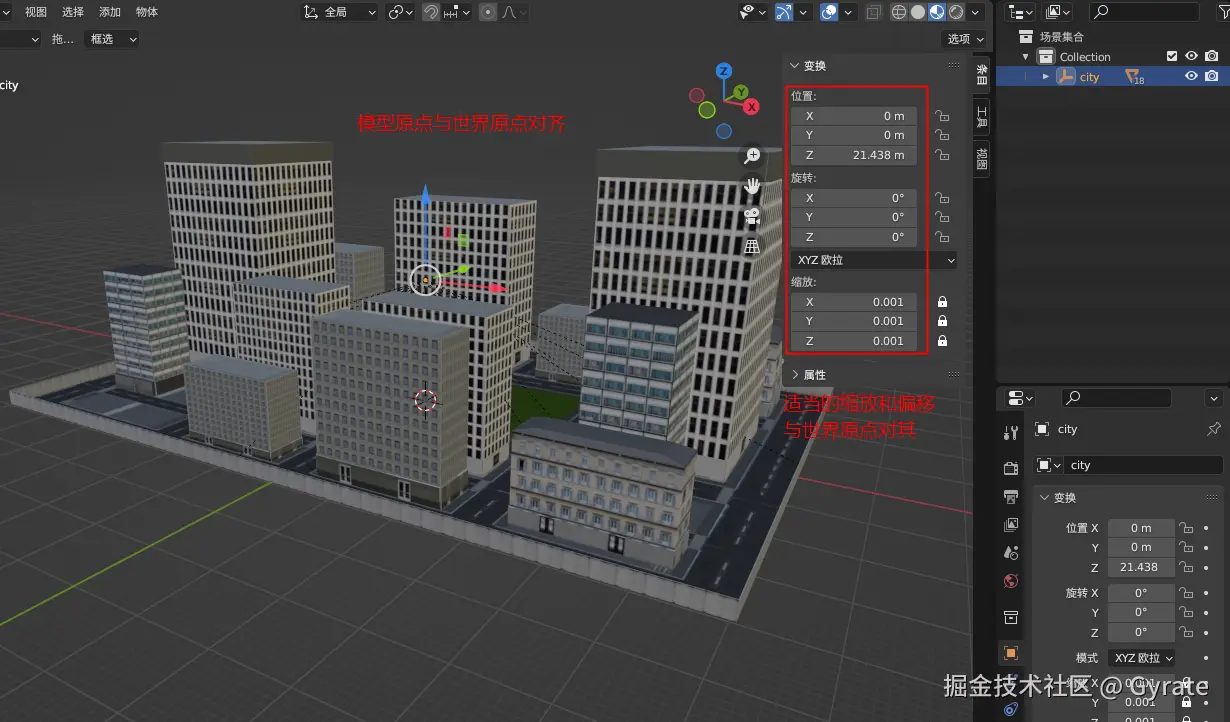Expand the city object in the outliner
1230x722 pixels.
1046,77
